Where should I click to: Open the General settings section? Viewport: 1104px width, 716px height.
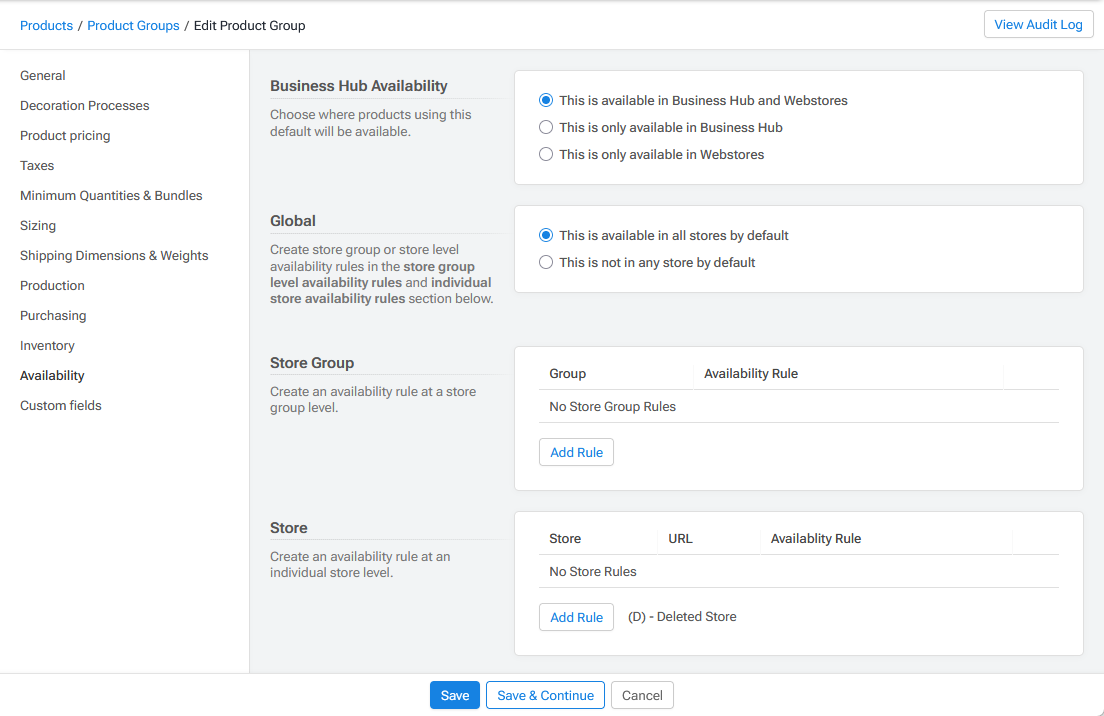click(x=42, y=75)
